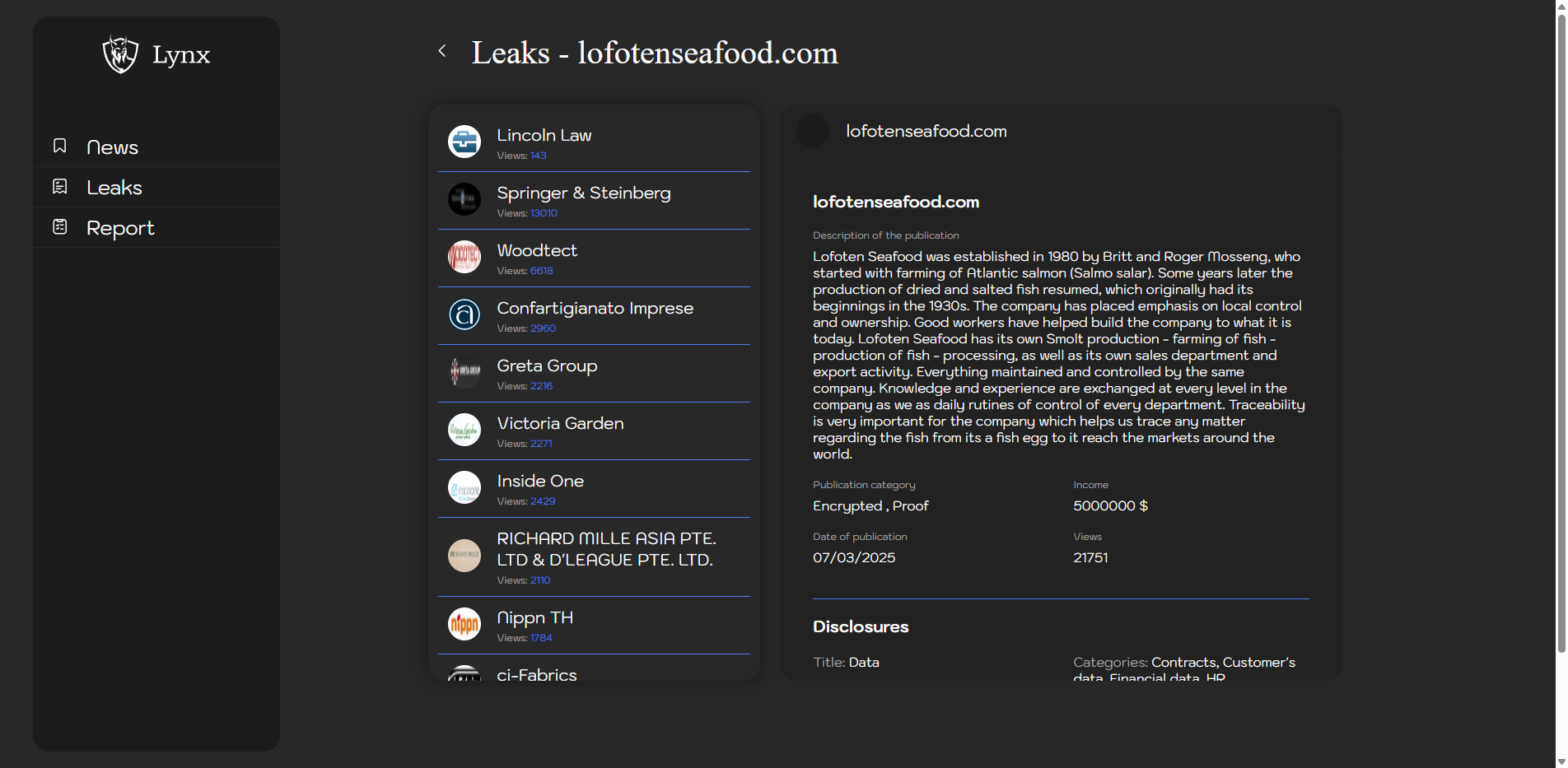Select the Leaks menu item
The image size is (1568, 768).
point(114,188)
